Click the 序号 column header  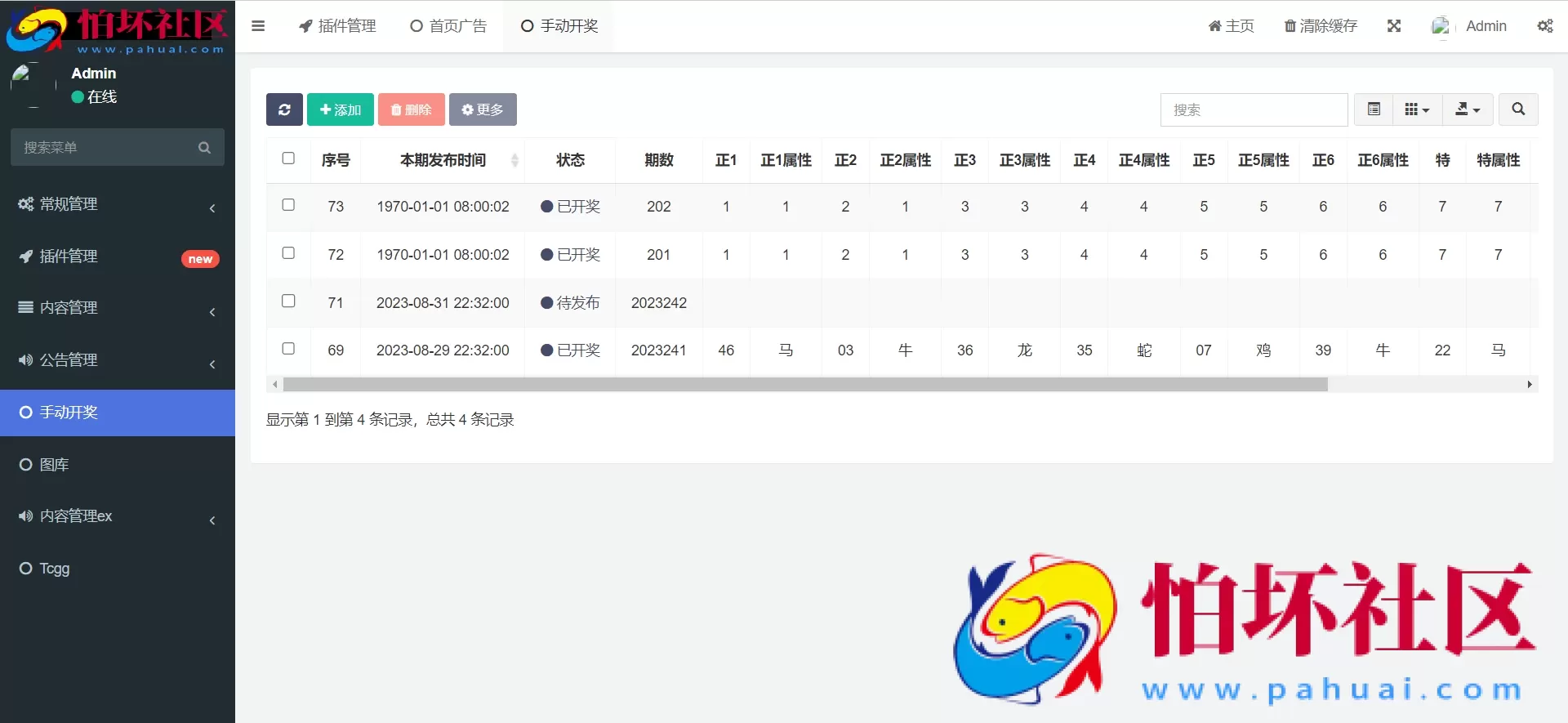pos(336,160)
